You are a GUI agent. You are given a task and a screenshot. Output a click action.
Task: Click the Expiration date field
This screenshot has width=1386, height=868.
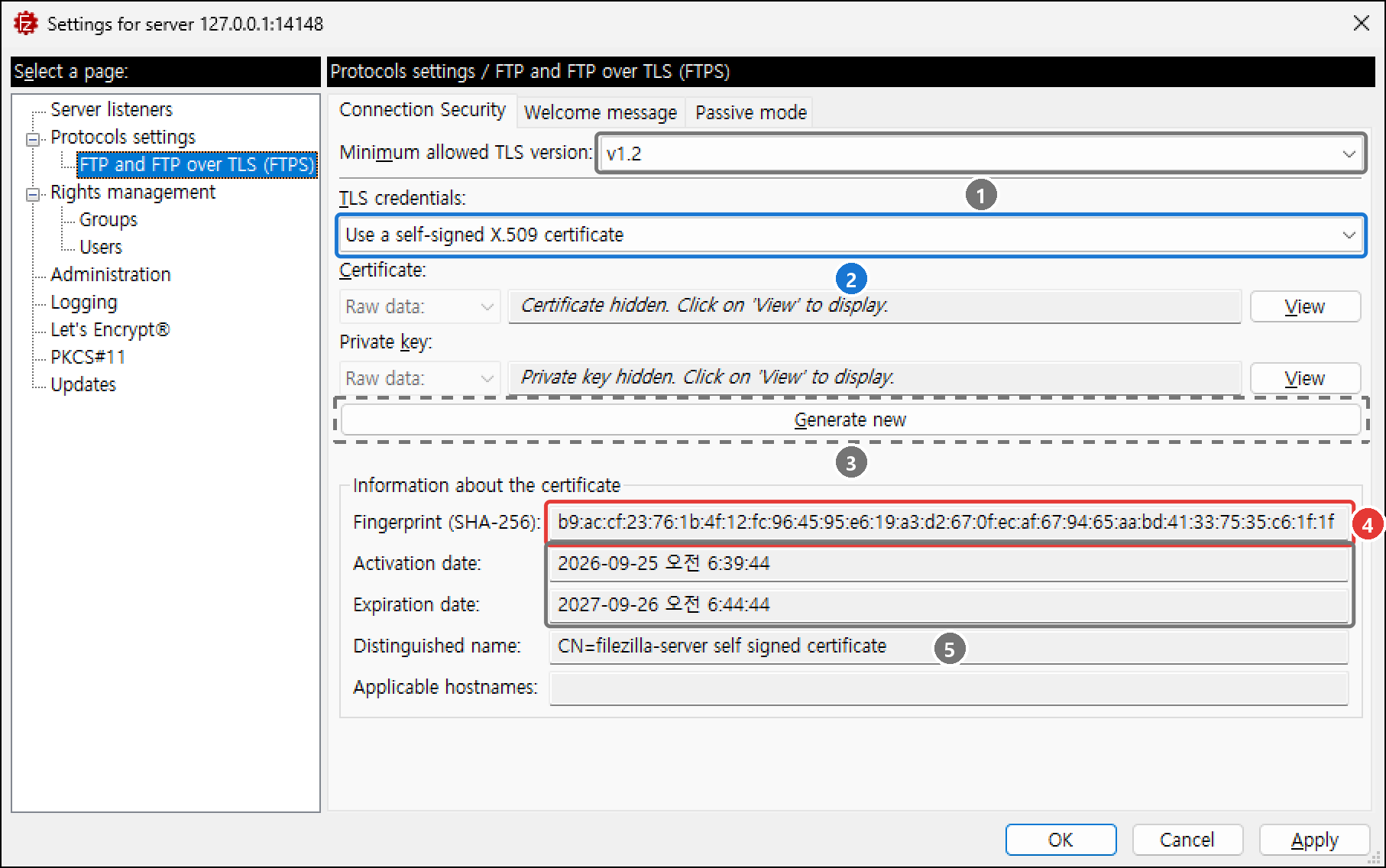(x=949, y=604)
